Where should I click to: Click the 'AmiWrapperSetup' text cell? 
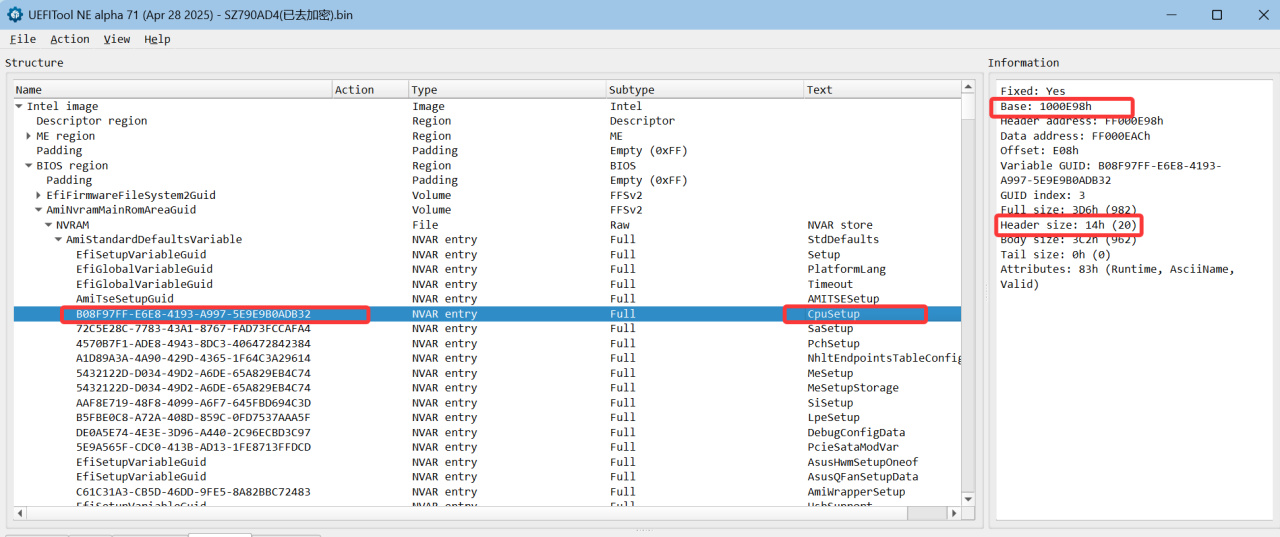[856, 492]
